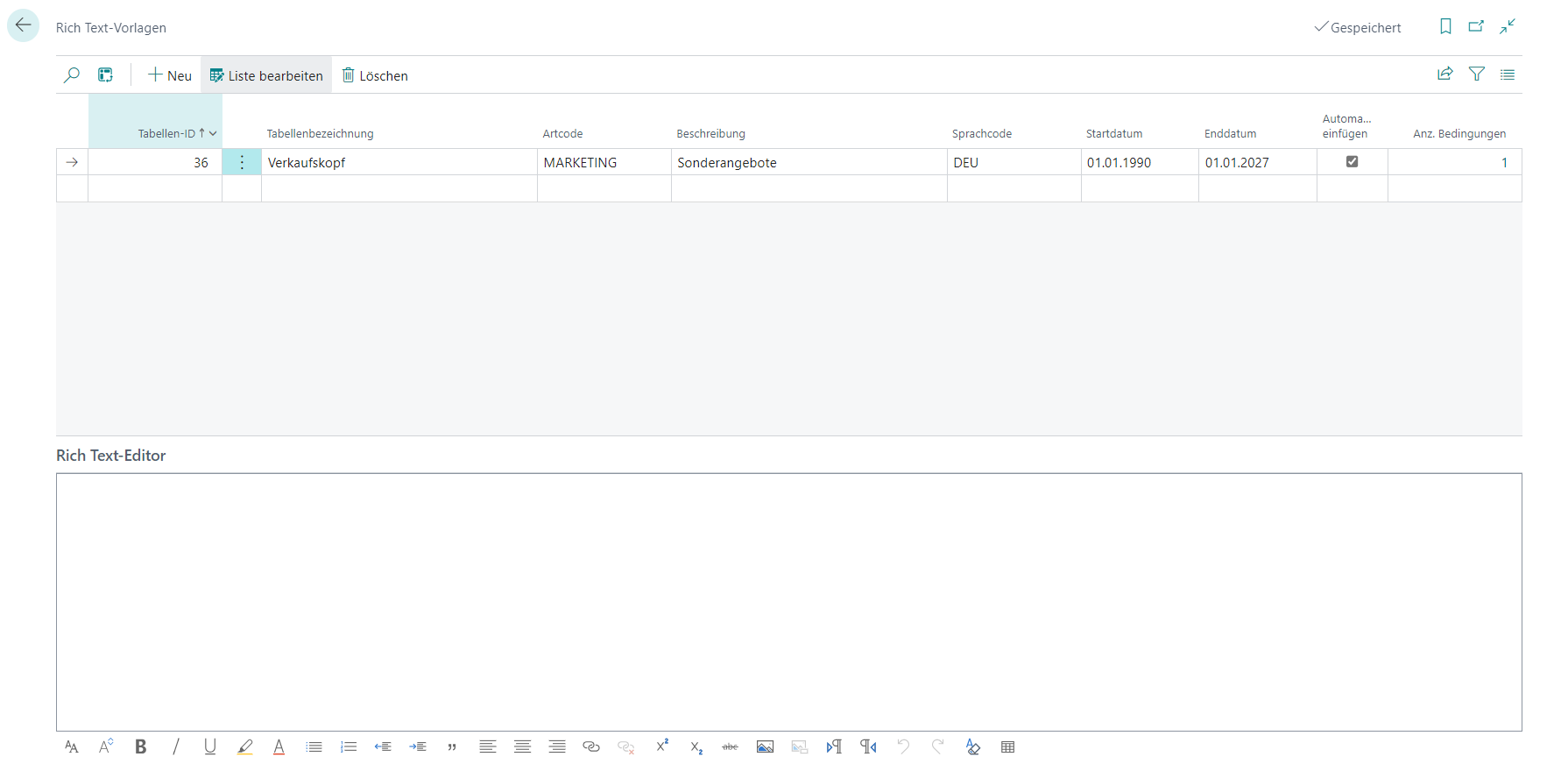Insert an image into the editor

click(x=765, y=746)
